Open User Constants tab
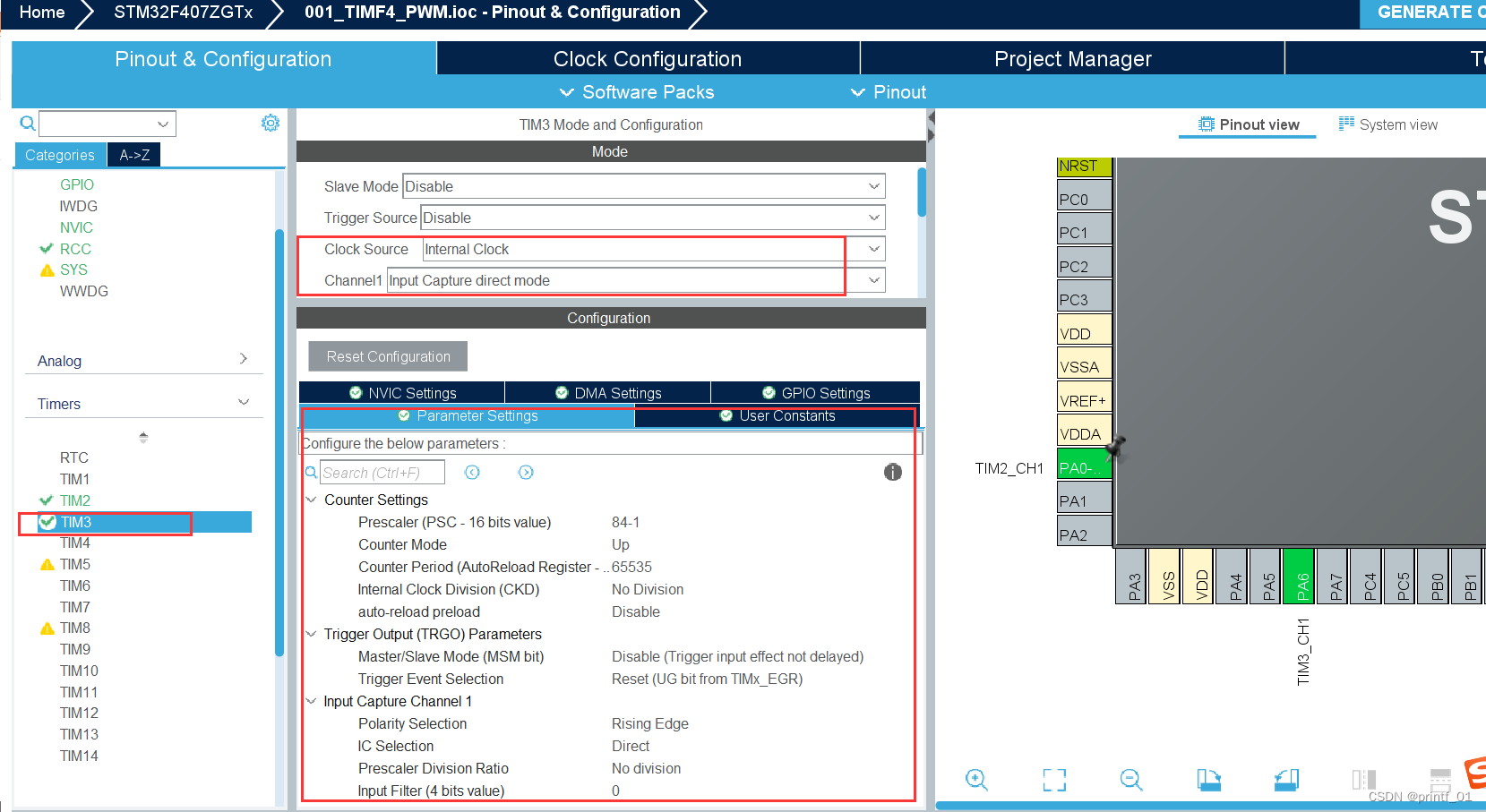Screen dimensions: 1486x812 click(777, 416)
